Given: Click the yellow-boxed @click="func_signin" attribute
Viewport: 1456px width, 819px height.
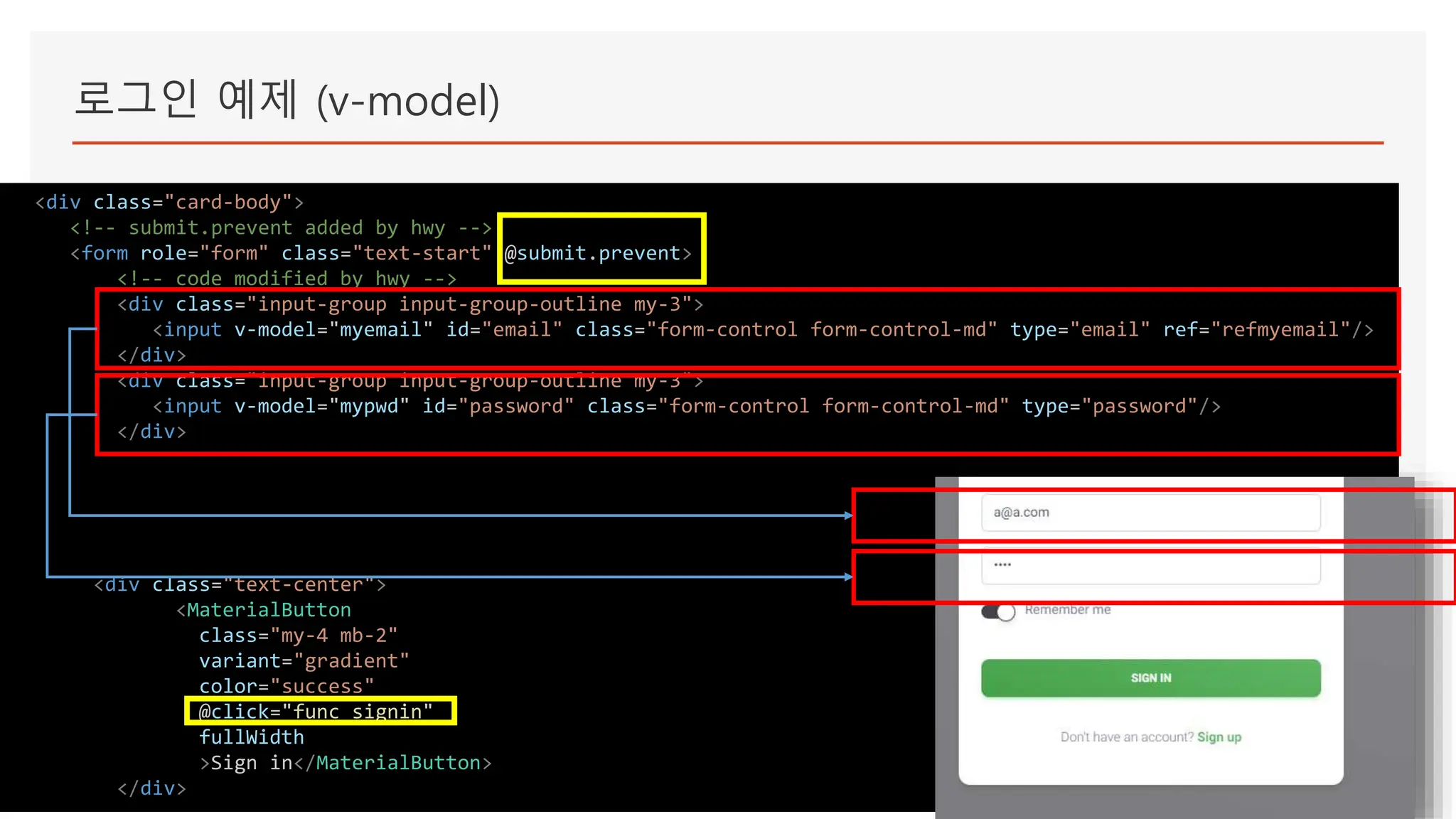Looking at the screenshot, I should pos(316,712).
